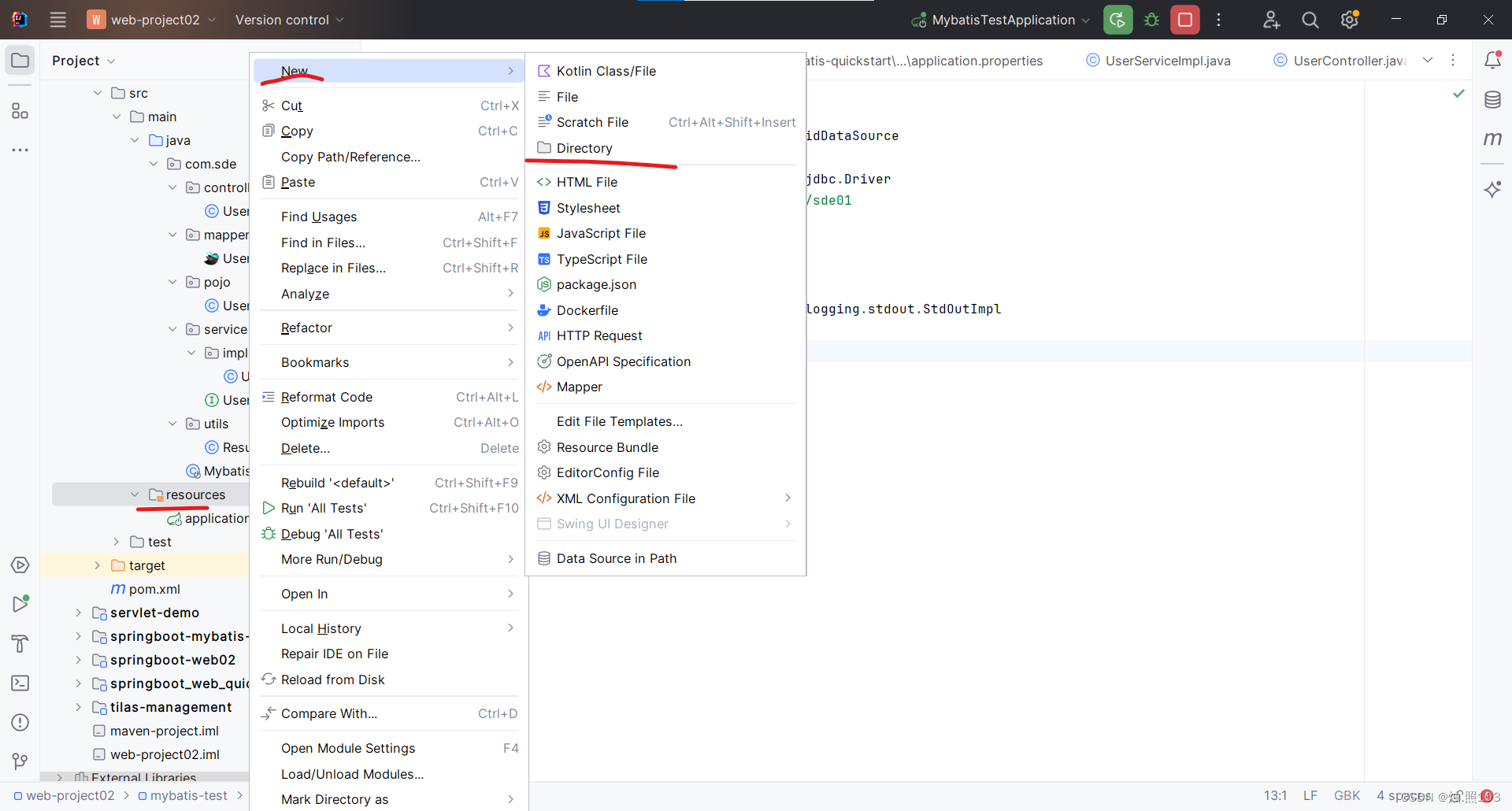Collapse the utils package
Viewport: 1512px width, 811px height.
[x=172, y=424]
